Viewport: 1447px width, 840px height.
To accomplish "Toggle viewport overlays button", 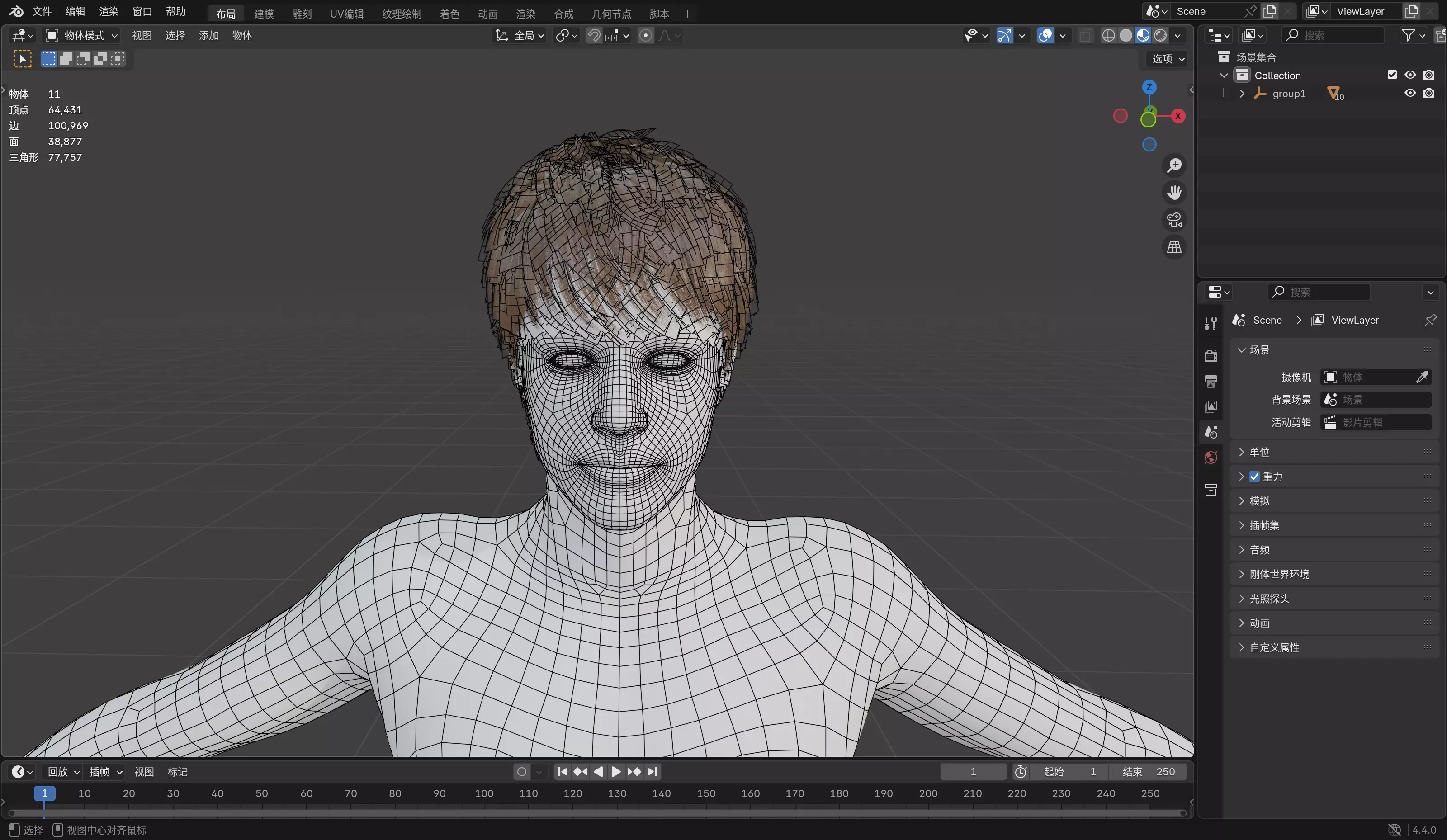I will [1045, 36].
